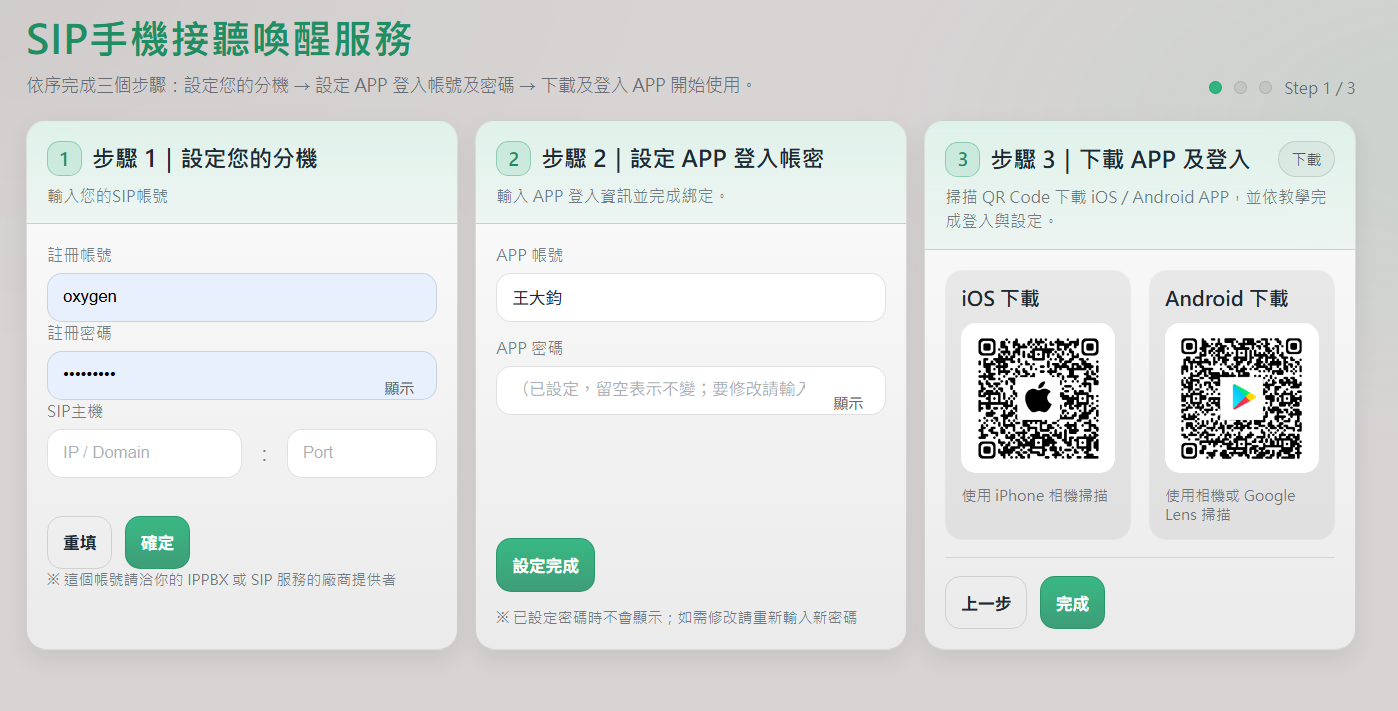Click the 步驟 2 | 設定 APP 登入帳密 heading
This screenshot has height=711, width=1398.
pyautogui.click(x=683, y=158)
